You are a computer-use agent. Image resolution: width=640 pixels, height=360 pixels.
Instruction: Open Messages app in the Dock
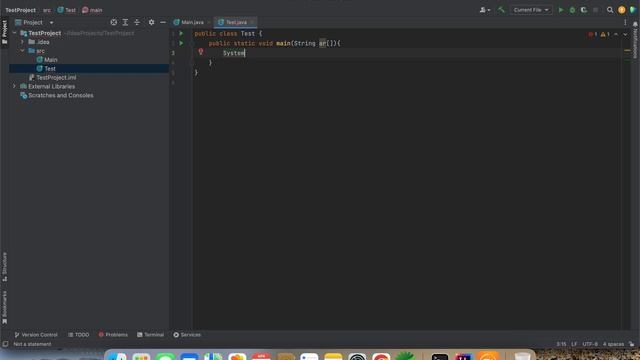165,357
